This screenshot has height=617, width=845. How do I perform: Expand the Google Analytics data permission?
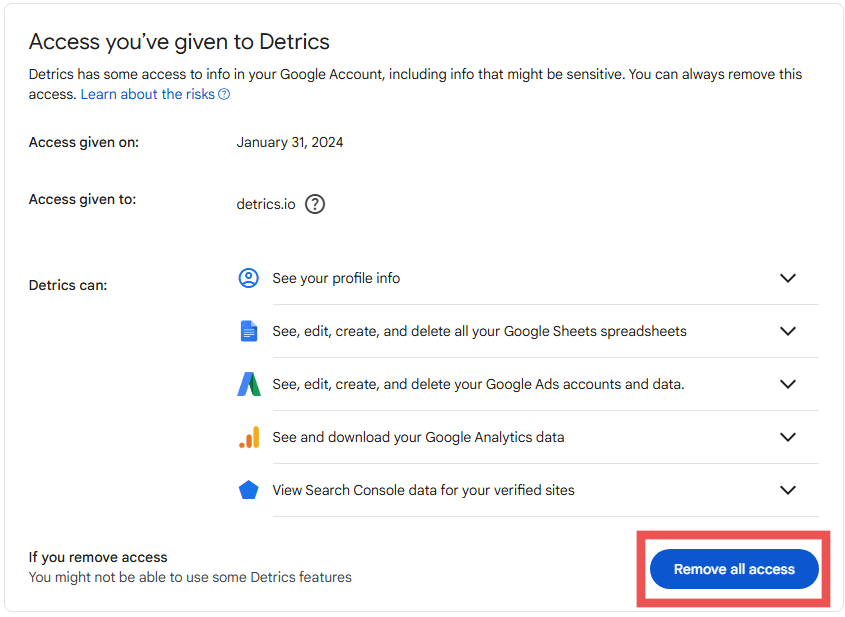tap(788, 437)
